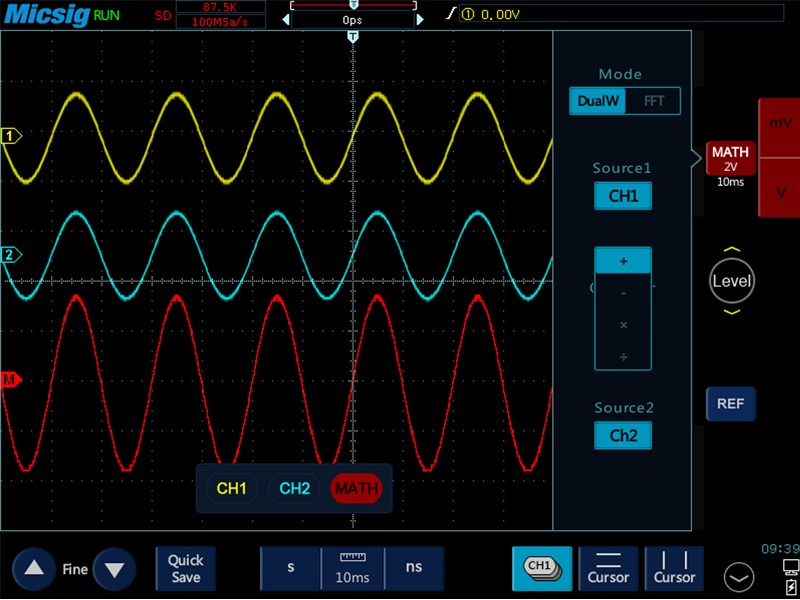This screenshot has width=800, height=600.
Task: Switch math mode to DualW
Action: pyautogui.click(x=599, y=101)
